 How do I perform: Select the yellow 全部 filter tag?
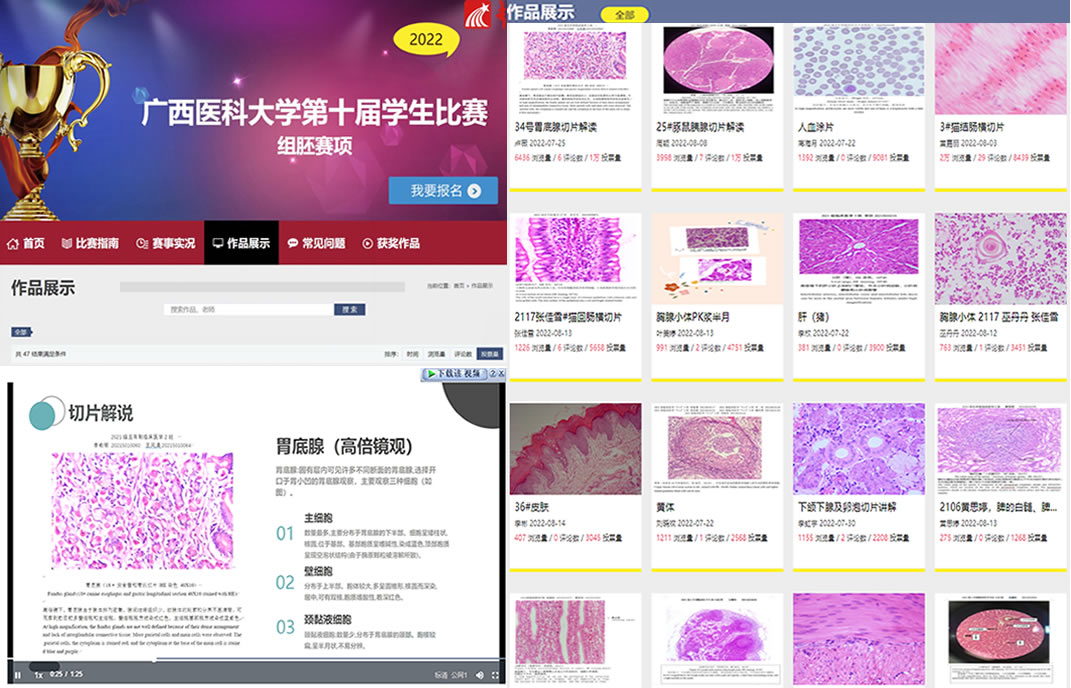624,14
